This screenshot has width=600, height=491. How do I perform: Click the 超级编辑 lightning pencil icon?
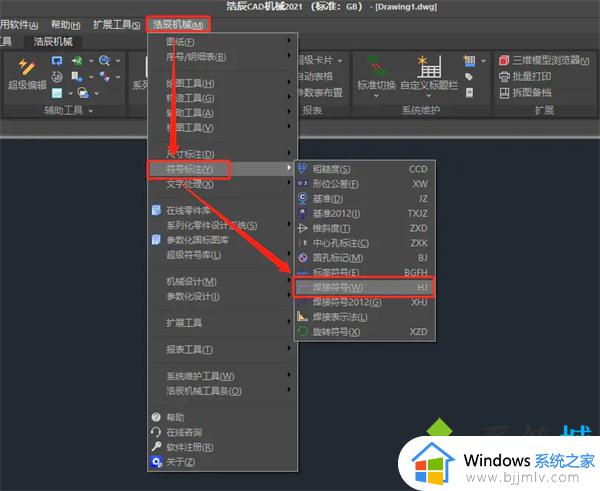[x=27, y=67]
